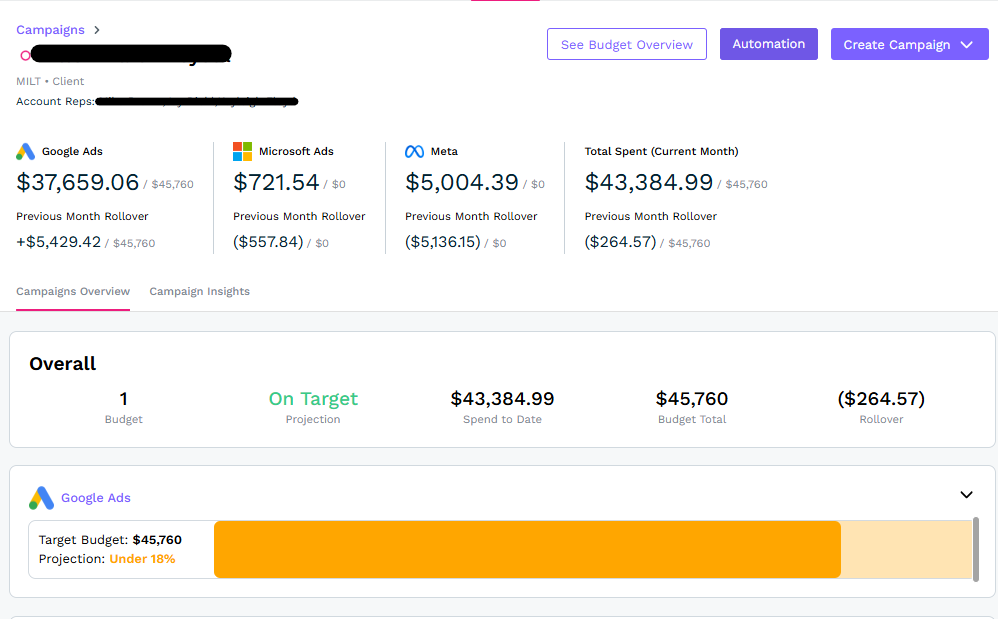Click the pink circle icon beside client name
The height and width of the screenshot is (619, 998).
(25, 55)
